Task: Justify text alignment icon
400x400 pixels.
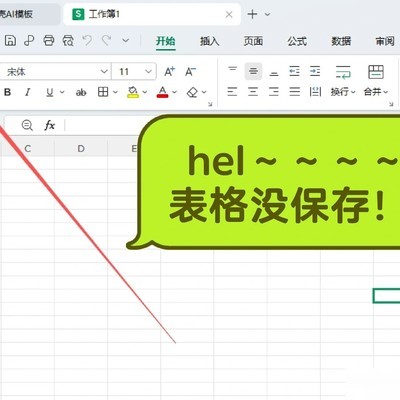Action: (295, 92)
